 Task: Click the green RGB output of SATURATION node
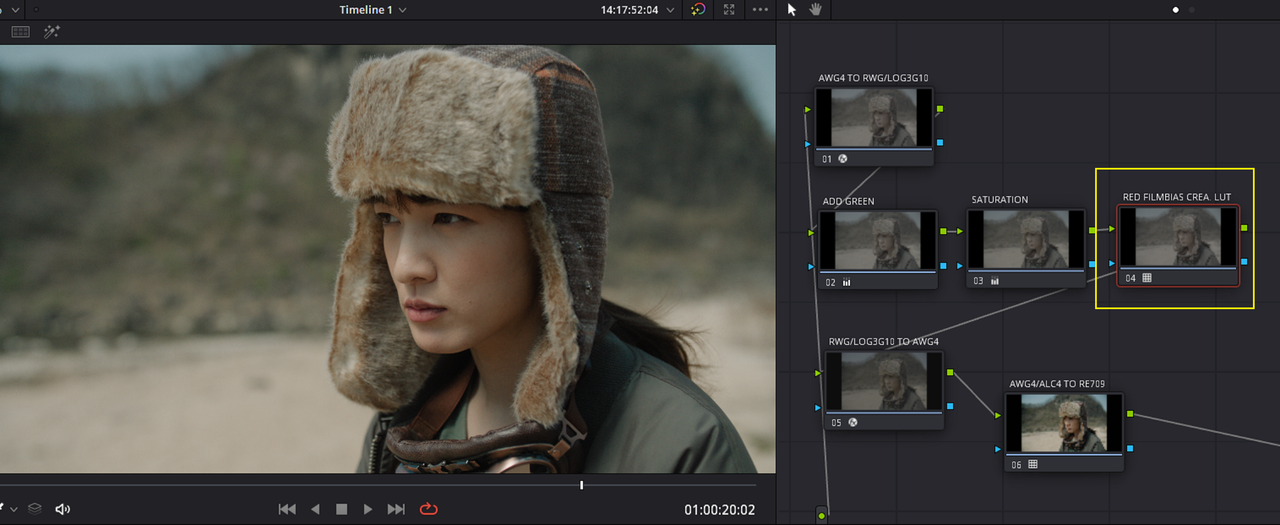coord(1093,231)
